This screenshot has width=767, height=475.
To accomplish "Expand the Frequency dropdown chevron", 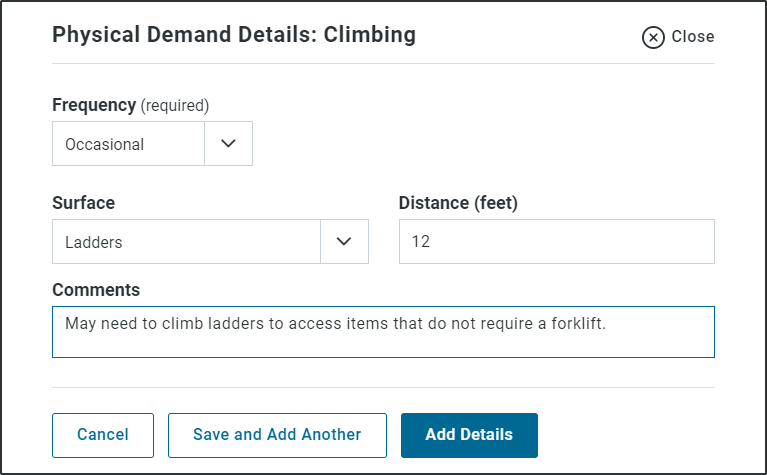I will coord(228,143).
